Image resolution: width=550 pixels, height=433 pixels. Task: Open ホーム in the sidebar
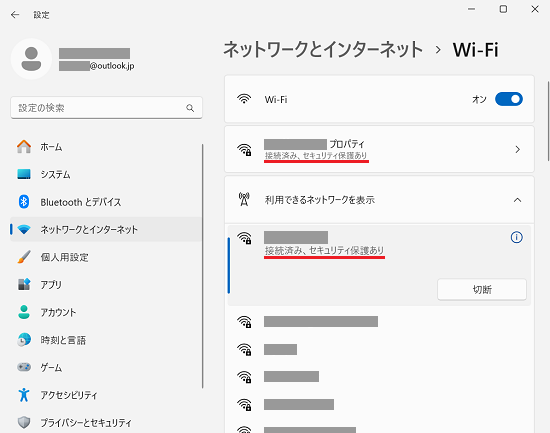(106, 147)
